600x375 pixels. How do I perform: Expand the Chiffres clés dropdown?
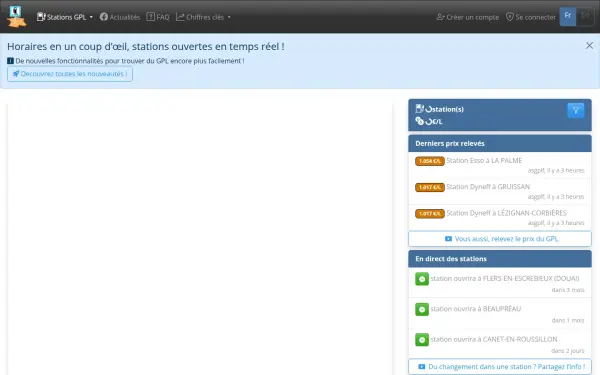[203, 17]
